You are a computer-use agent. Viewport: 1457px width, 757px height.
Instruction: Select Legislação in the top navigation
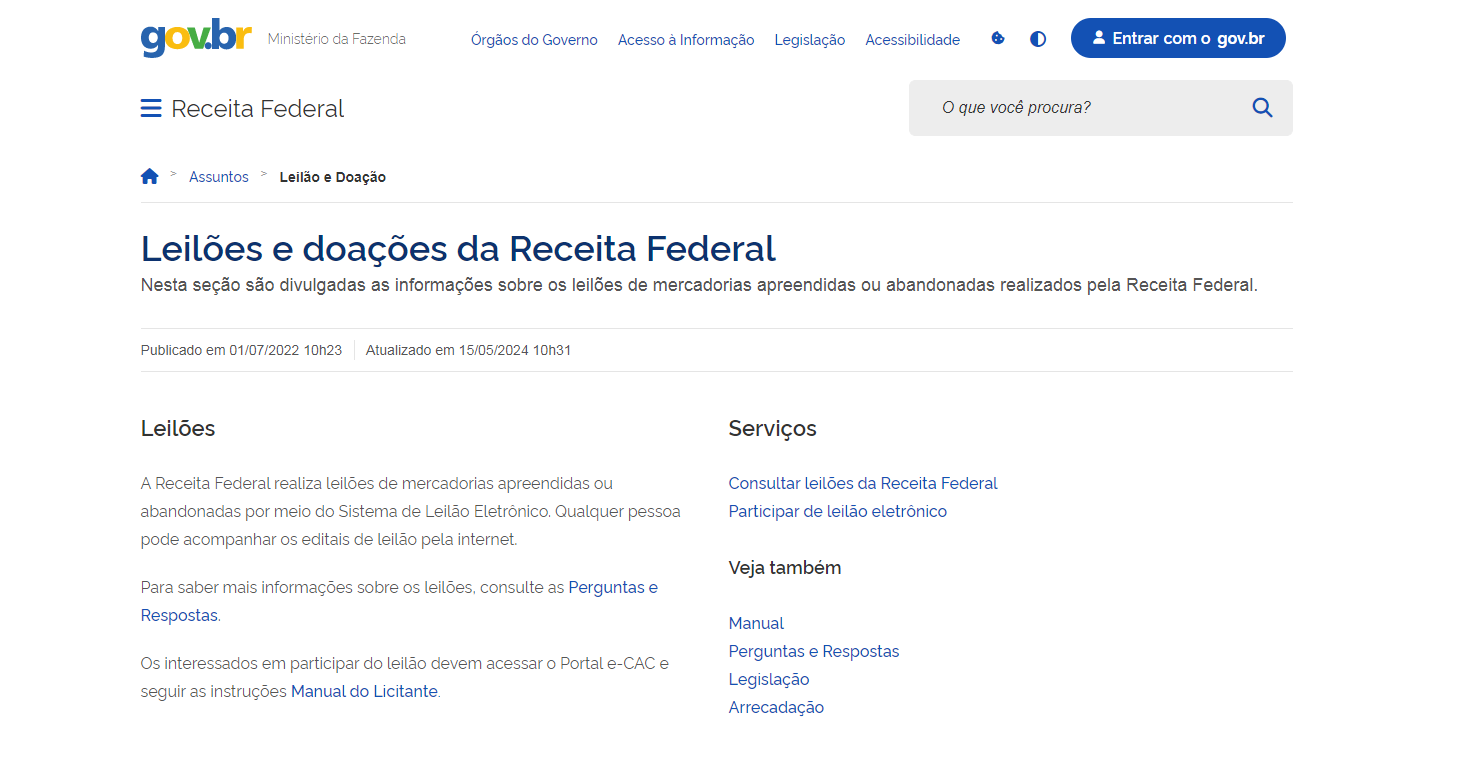(809, 40)
